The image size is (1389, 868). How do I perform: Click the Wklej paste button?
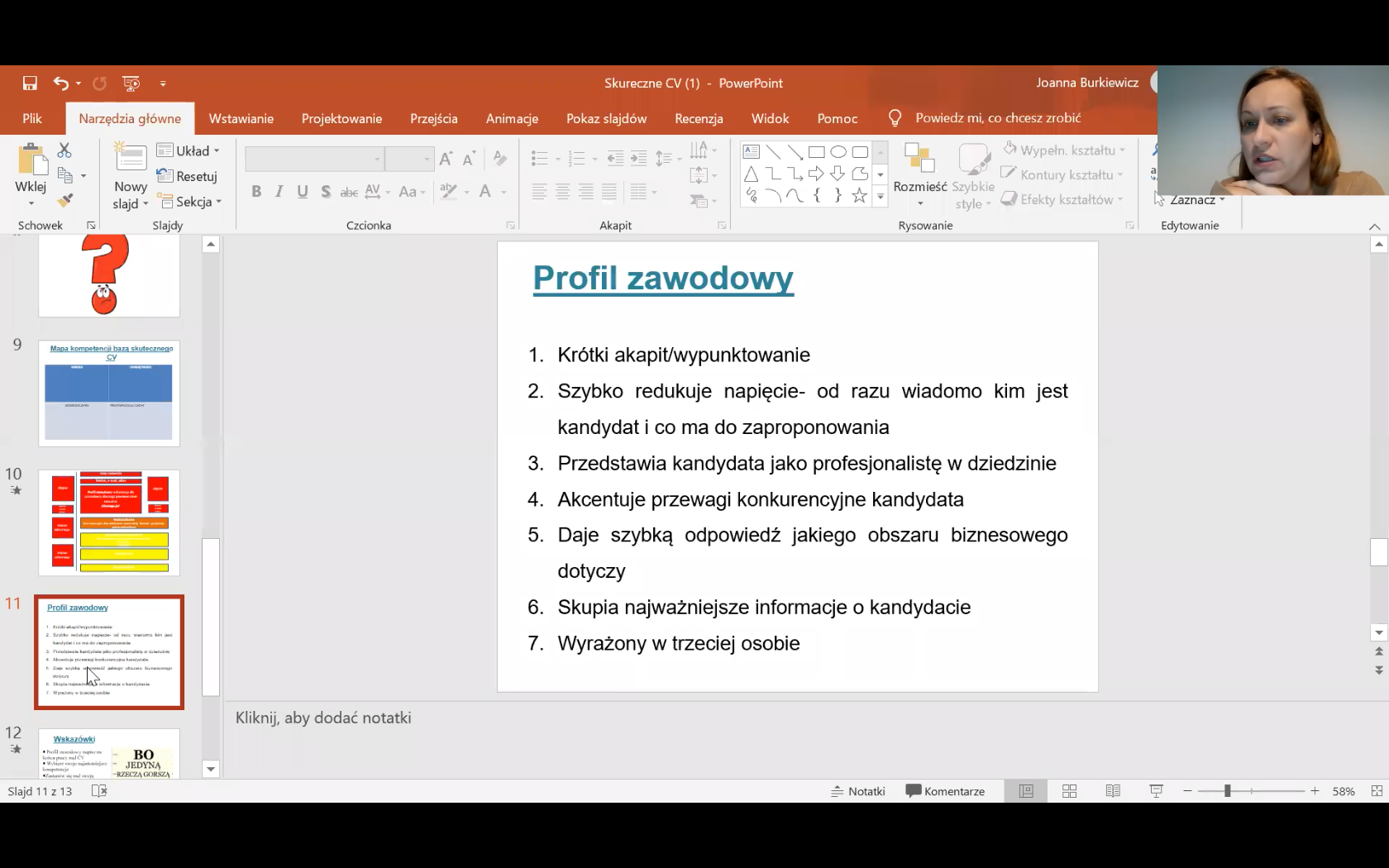(x=31, y=169)
